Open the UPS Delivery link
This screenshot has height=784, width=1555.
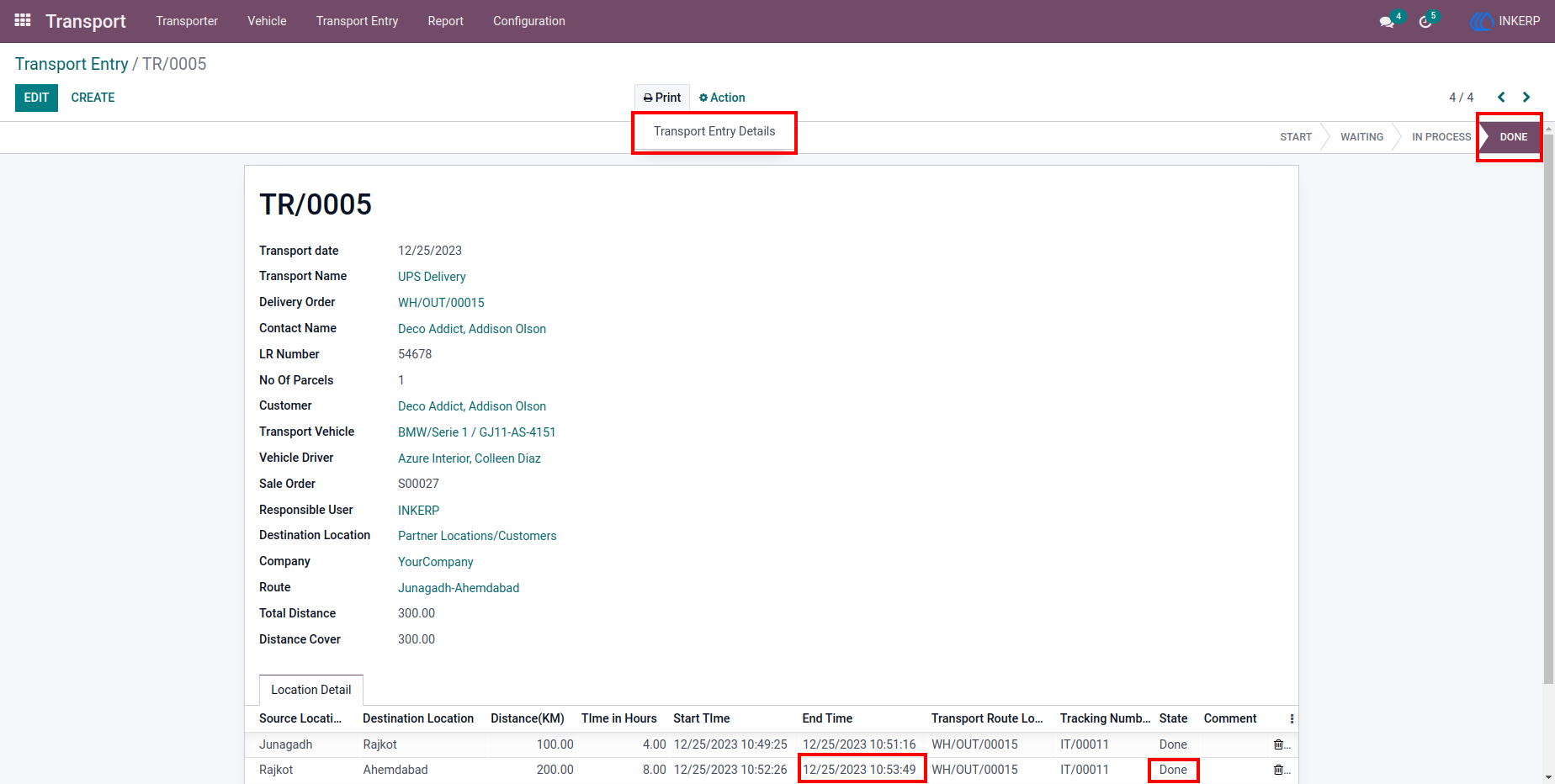pos(432,277)
